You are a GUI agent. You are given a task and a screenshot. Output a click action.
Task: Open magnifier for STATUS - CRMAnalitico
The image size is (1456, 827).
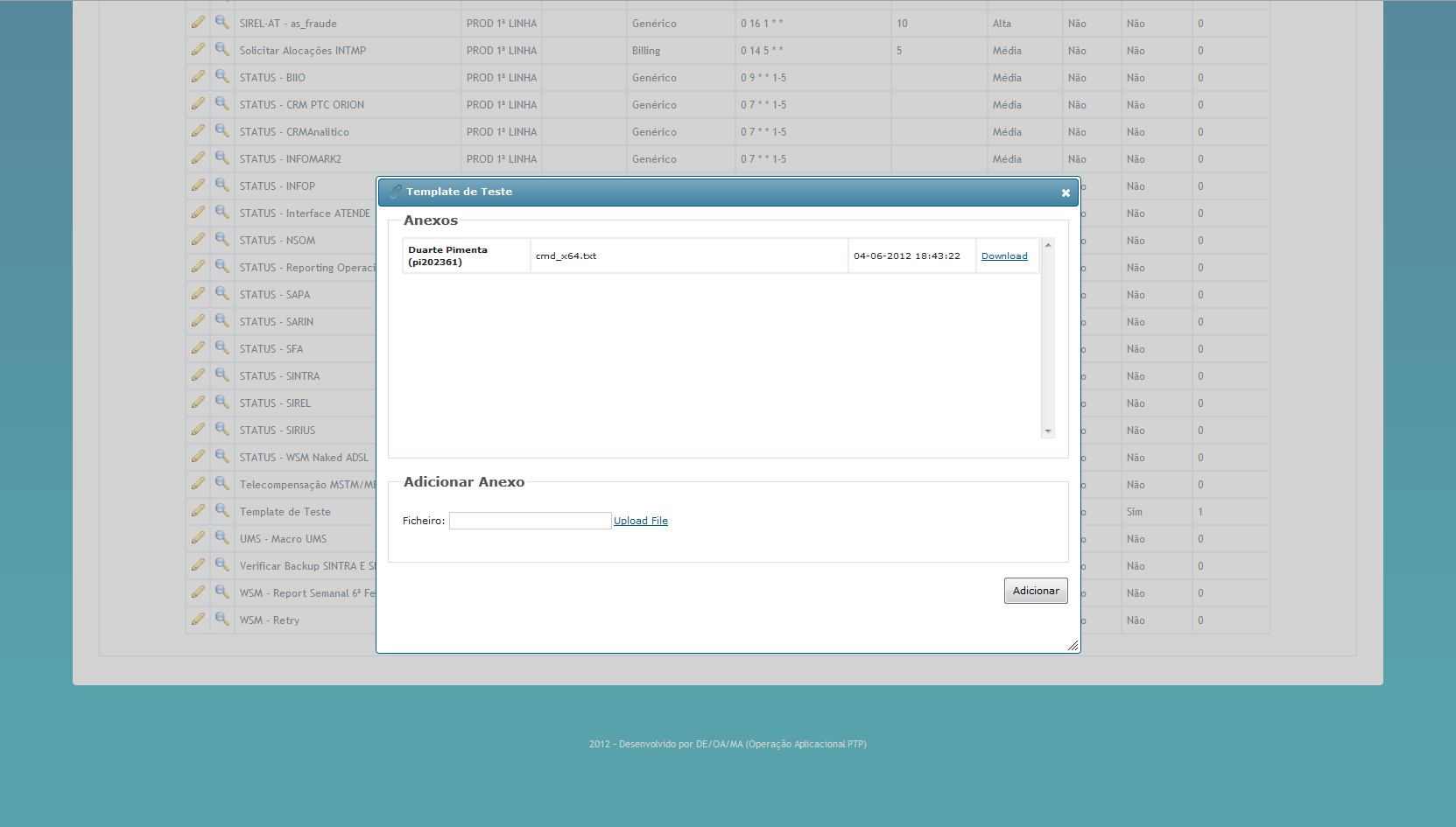[x=222, y=131]
